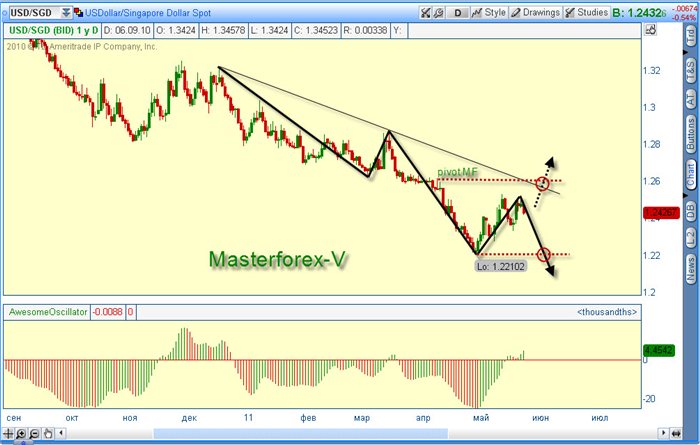Viewport: 700px width, 445px height.
Task: Open the symbol dropdown arrow
Action: (66, 12)
